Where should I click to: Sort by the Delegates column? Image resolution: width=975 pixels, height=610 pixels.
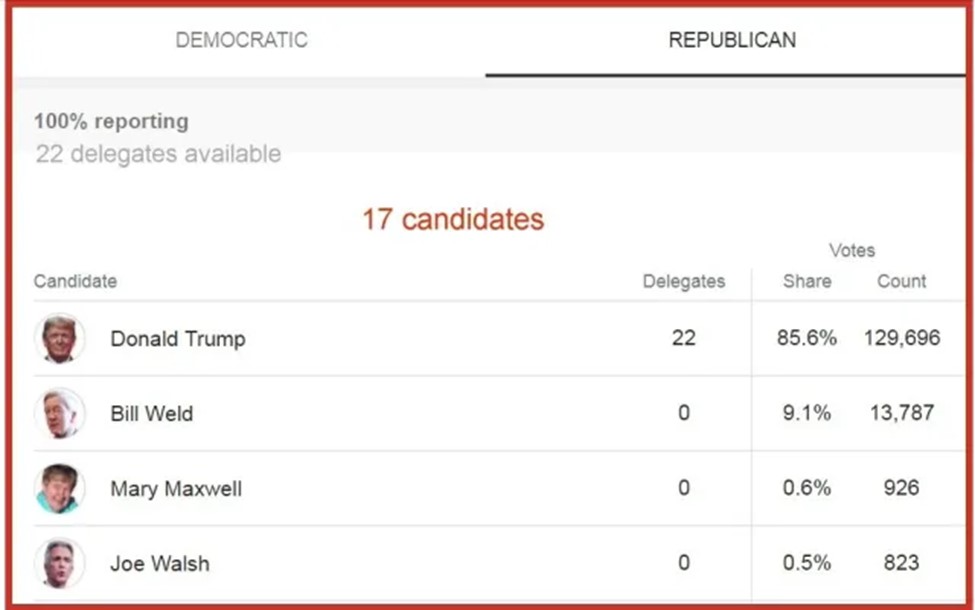point(684,282)
